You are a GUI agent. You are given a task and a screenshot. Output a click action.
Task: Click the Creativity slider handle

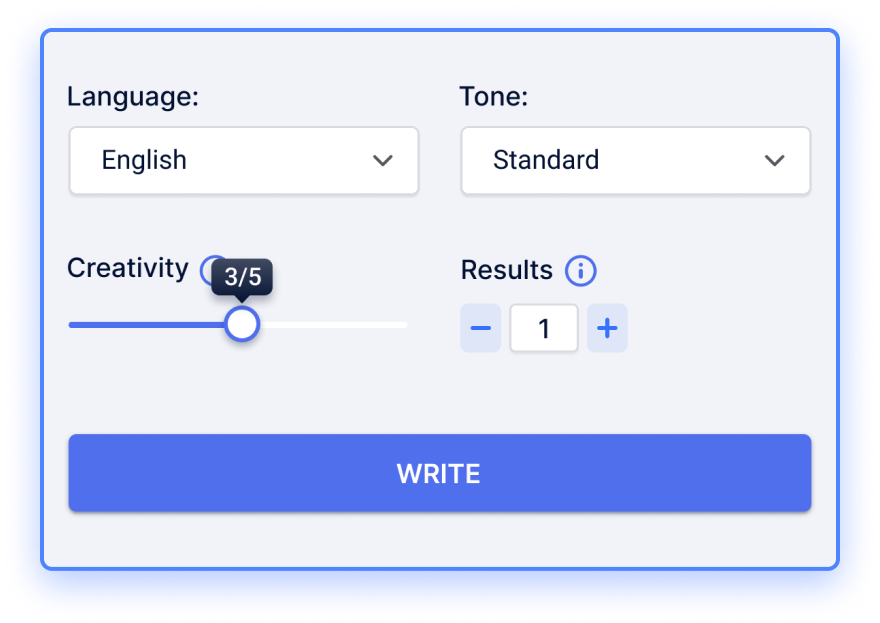pos(242,324)
